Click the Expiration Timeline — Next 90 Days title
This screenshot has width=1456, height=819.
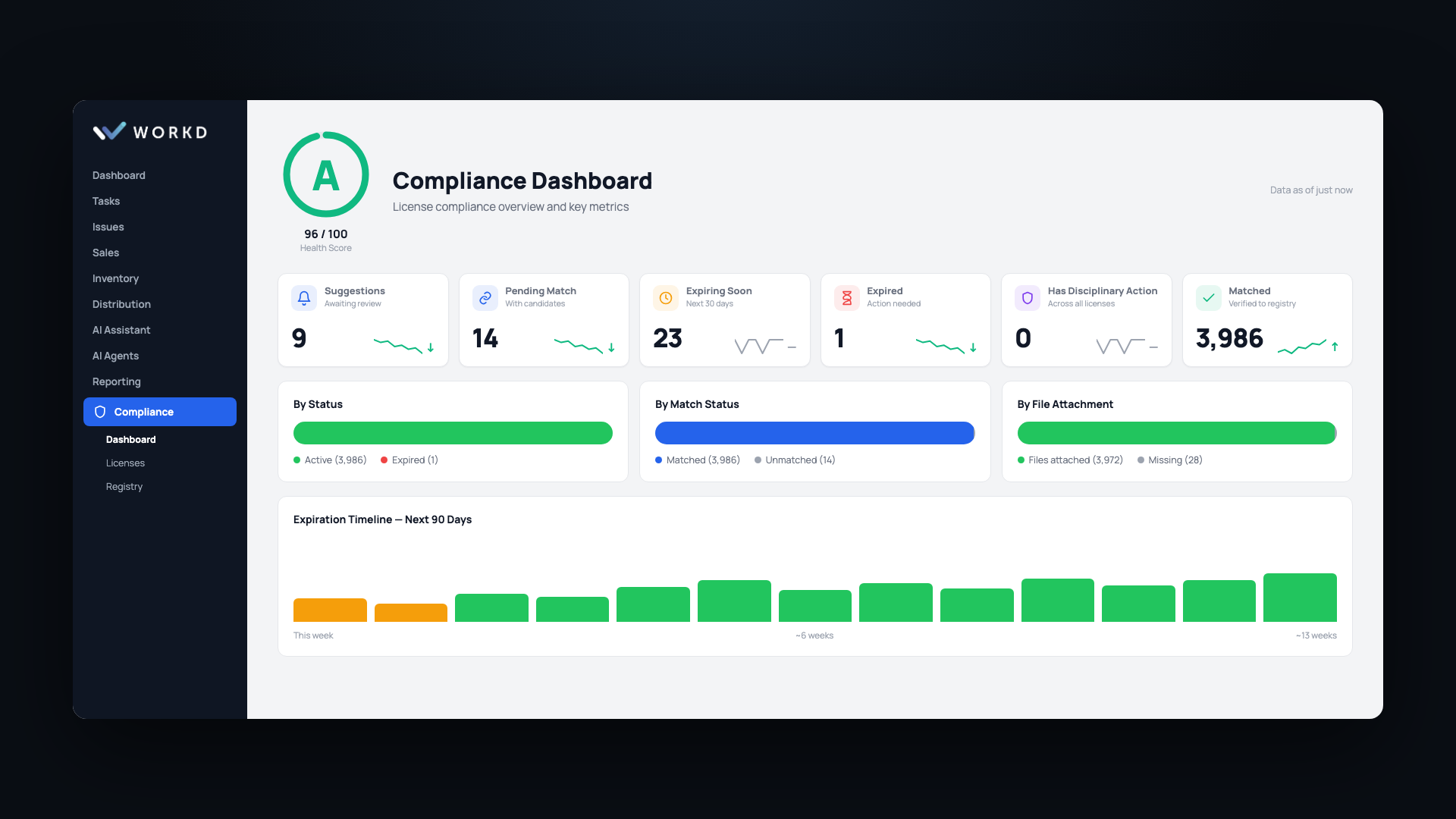[x=382, y=519]
